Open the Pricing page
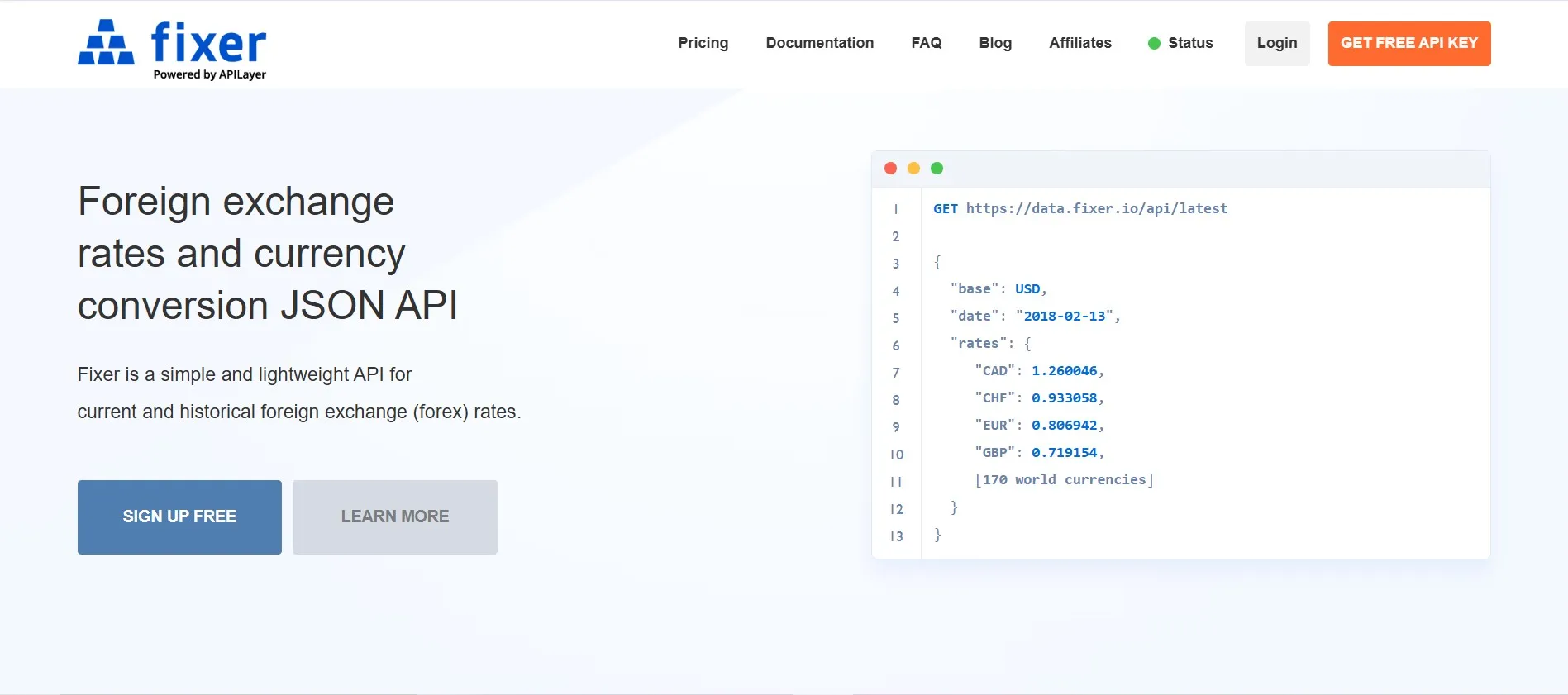Viewport: 1568px width, 695px height. pos(703,43)
